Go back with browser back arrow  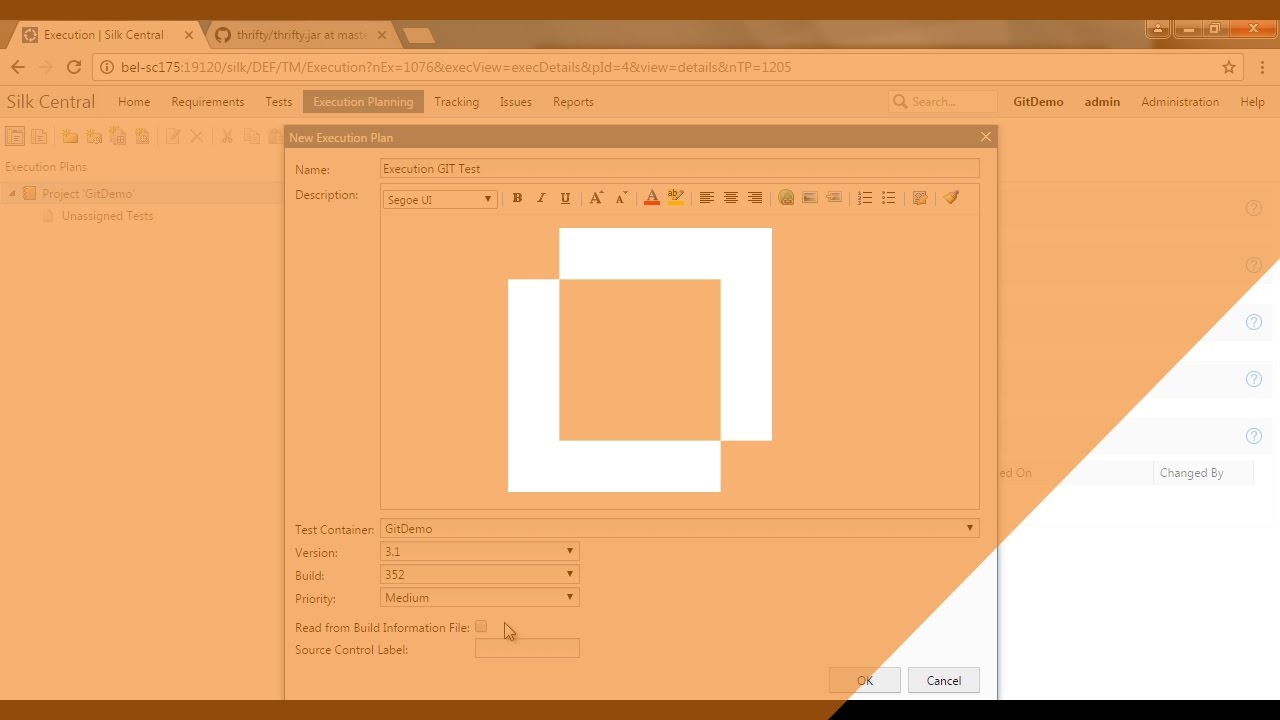(x=17, y=67)
